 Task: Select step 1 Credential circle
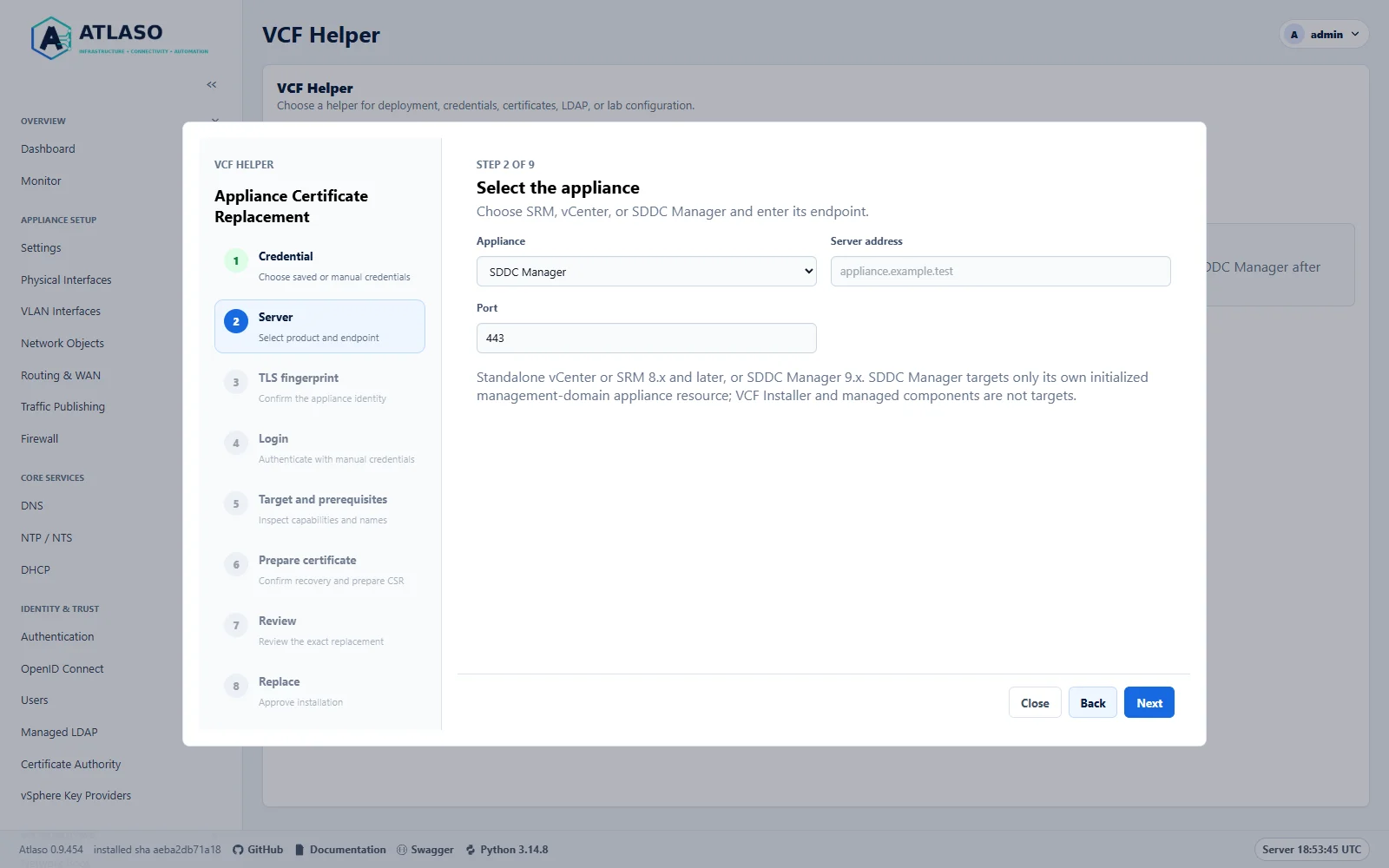pos(236,260)
